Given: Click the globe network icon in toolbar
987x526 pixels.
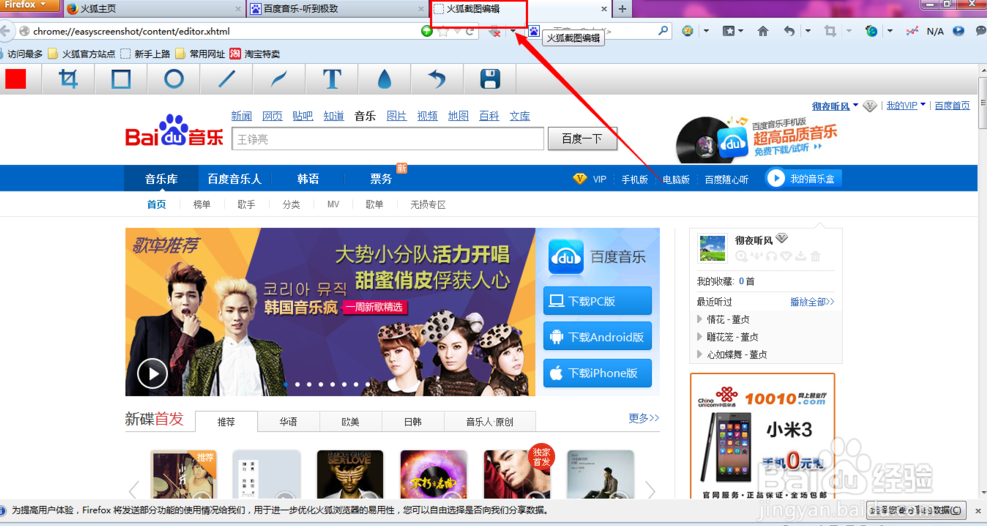Looking at the screenshot, I should (871, 31).
